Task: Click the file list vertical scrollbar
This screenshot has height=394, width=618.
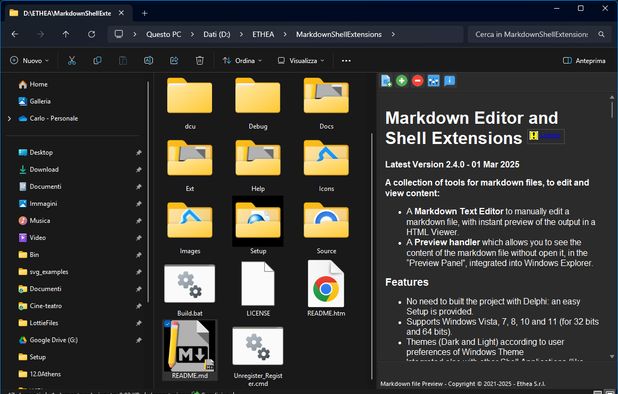Action: pyautogui.click(x=372, y=256)
